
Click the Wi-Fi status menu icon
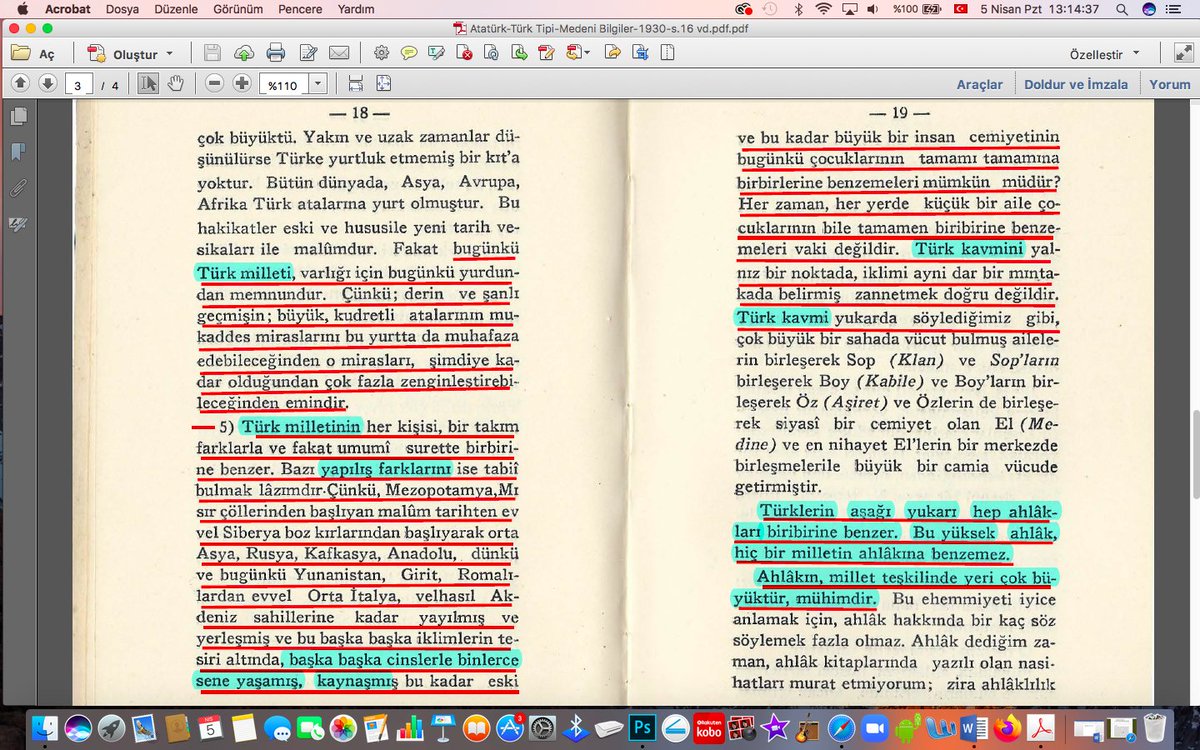(822, 9)
